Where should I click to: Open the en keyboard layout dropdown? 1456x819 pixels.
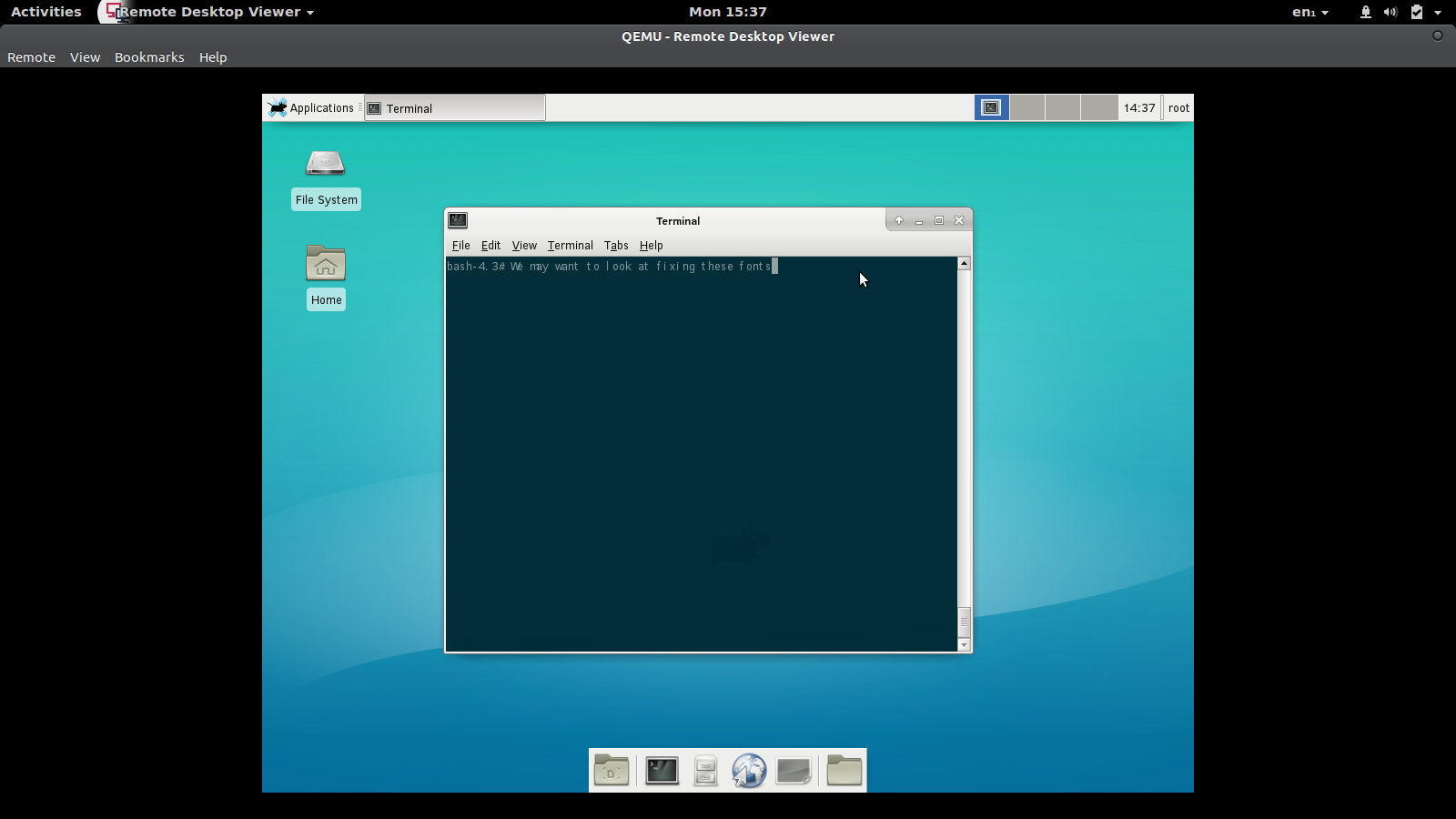click(1309, 12)
